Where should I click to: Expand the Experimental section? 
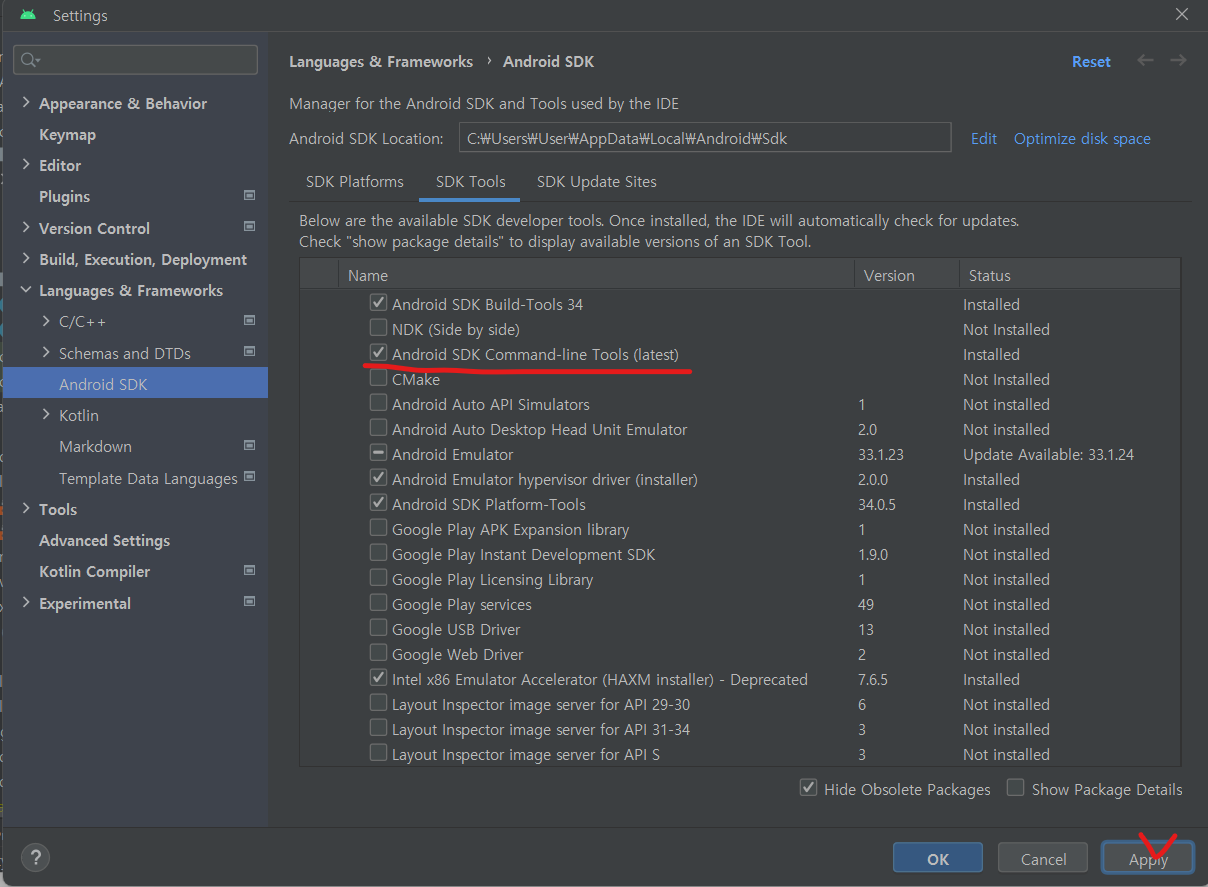point(26,603)
